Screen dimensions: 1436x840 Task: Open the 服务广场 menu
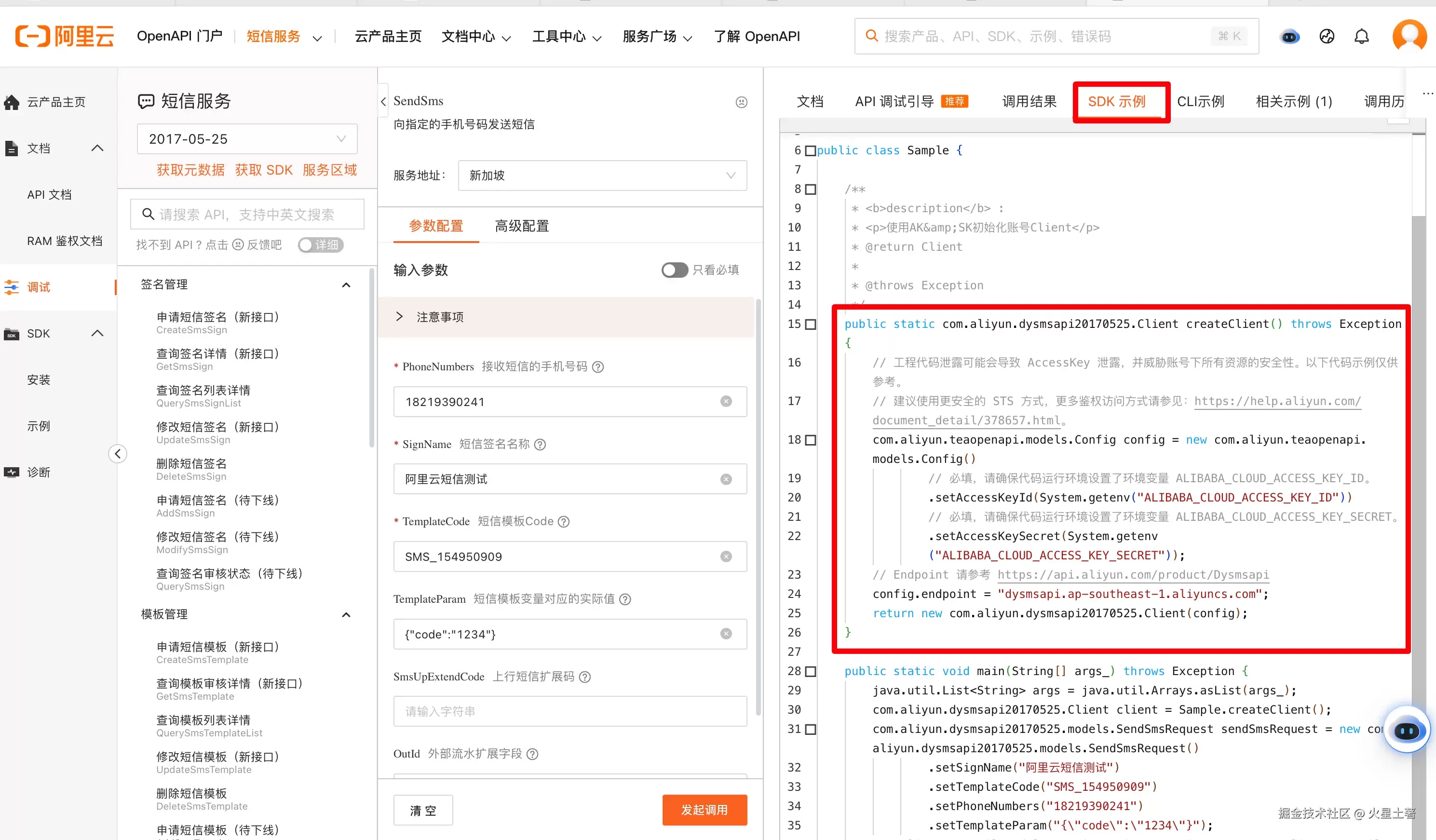[658, 37]
